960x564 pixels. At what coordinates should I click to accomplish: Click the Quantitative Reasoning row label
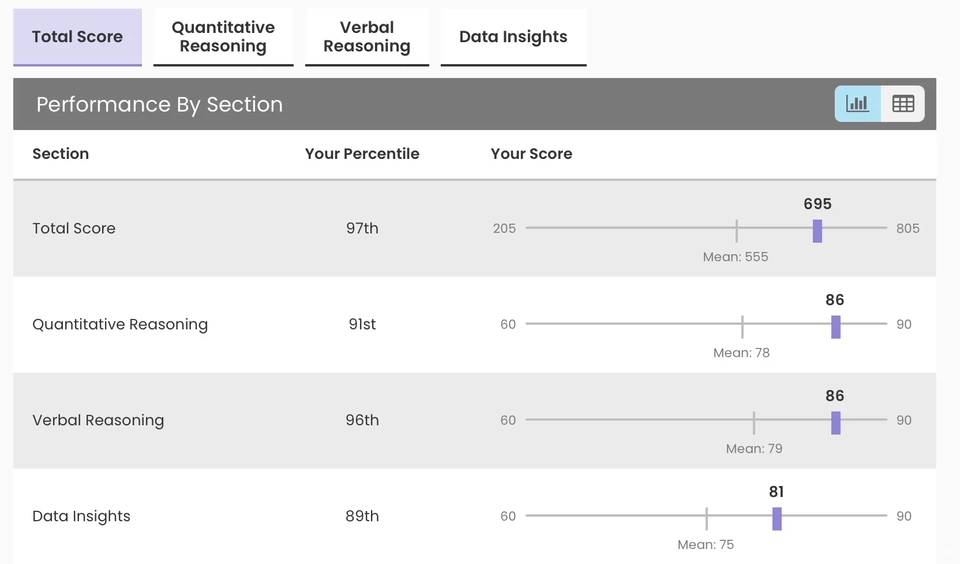[120, 324]
